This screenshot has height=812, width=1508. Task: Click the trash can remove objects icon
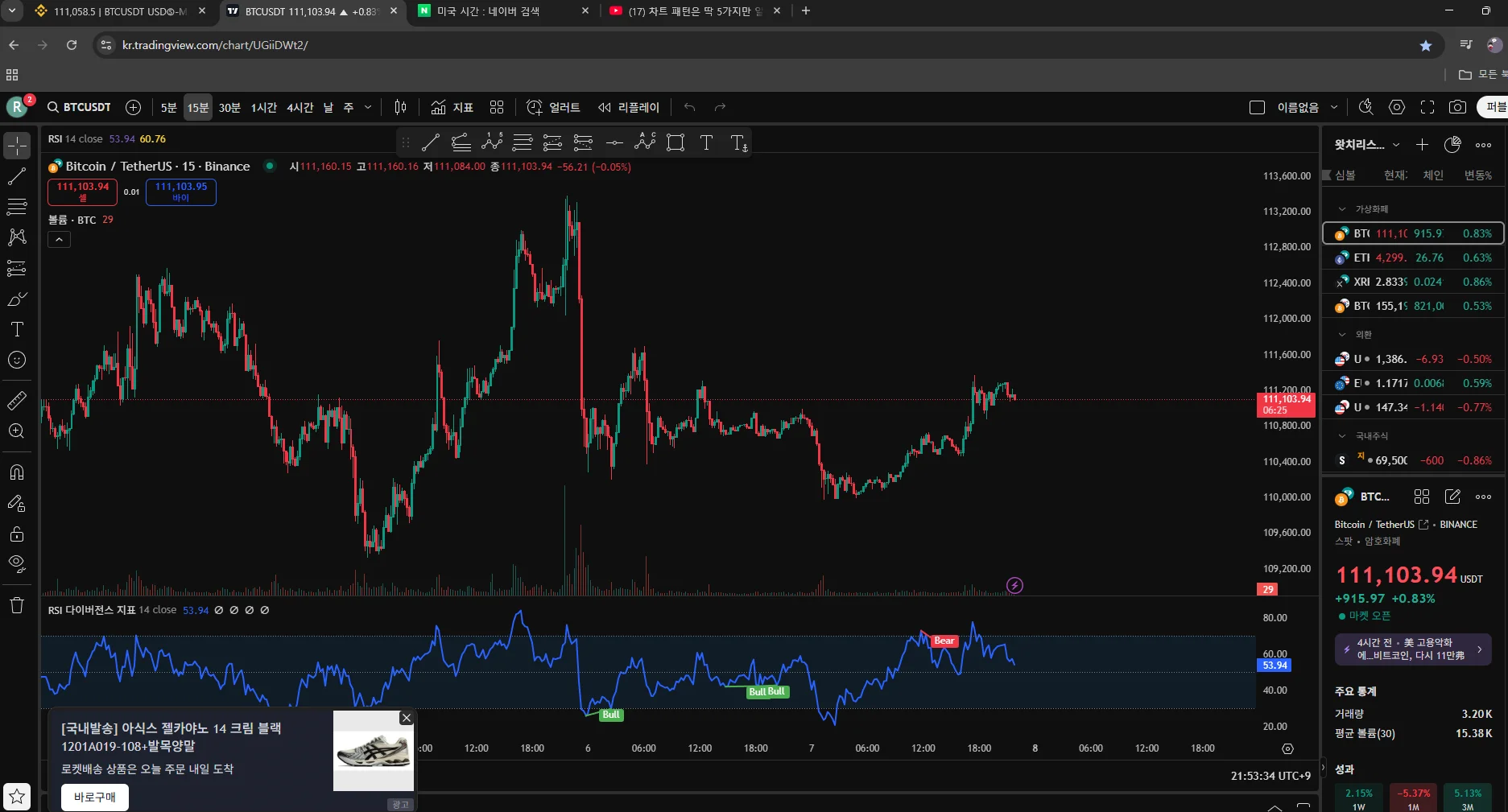17,605
